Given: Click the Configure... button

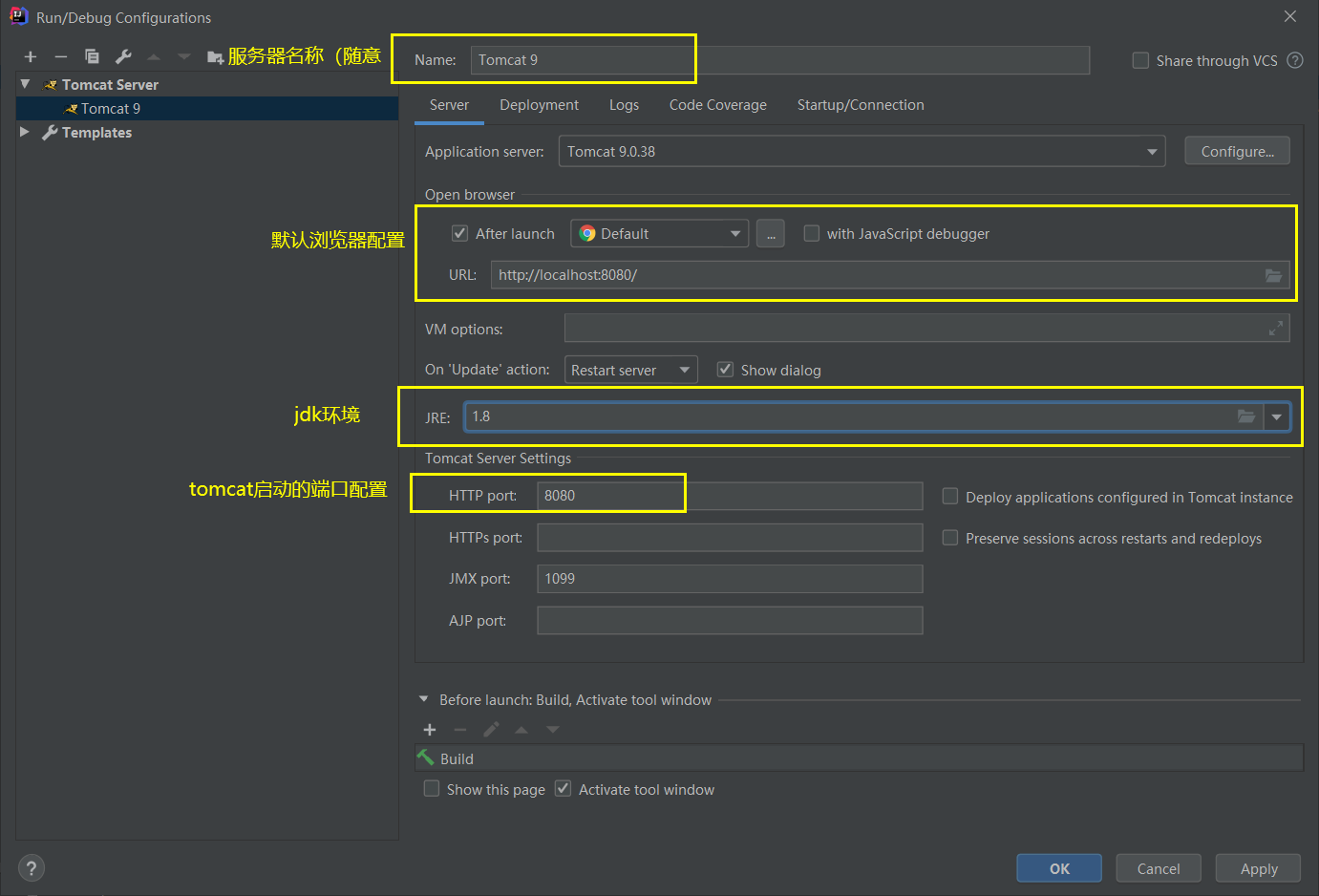Looking at the screenshot, I should (1237, 151).
